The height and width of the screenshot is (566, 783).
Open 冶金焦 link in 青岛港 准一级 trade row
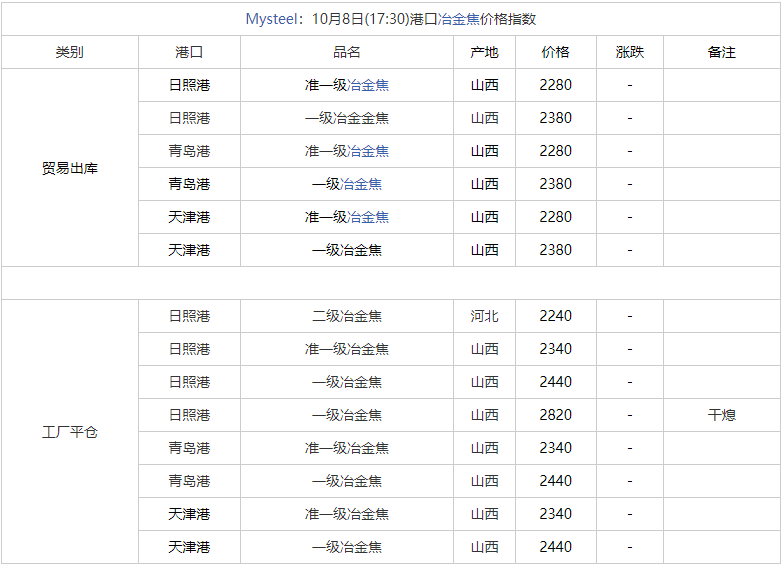[368, 151]
